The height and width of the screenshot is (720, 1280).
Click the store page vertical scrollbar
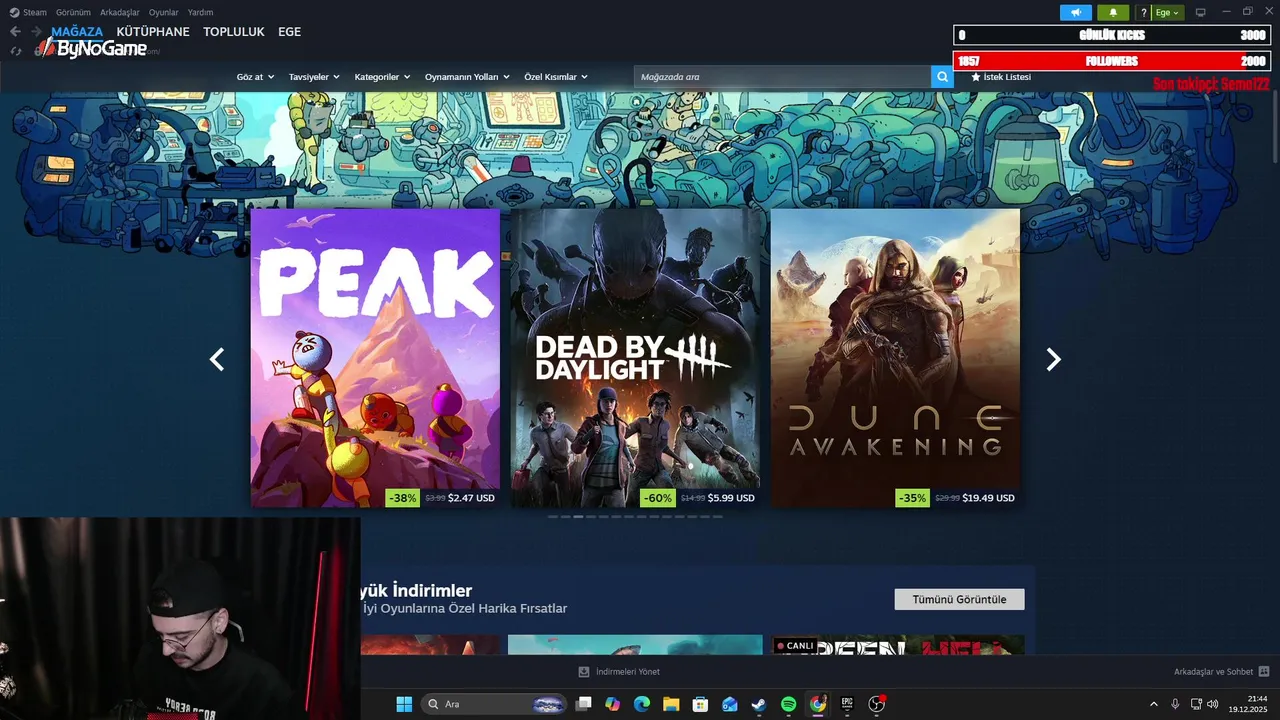(x=1275, y=125)
